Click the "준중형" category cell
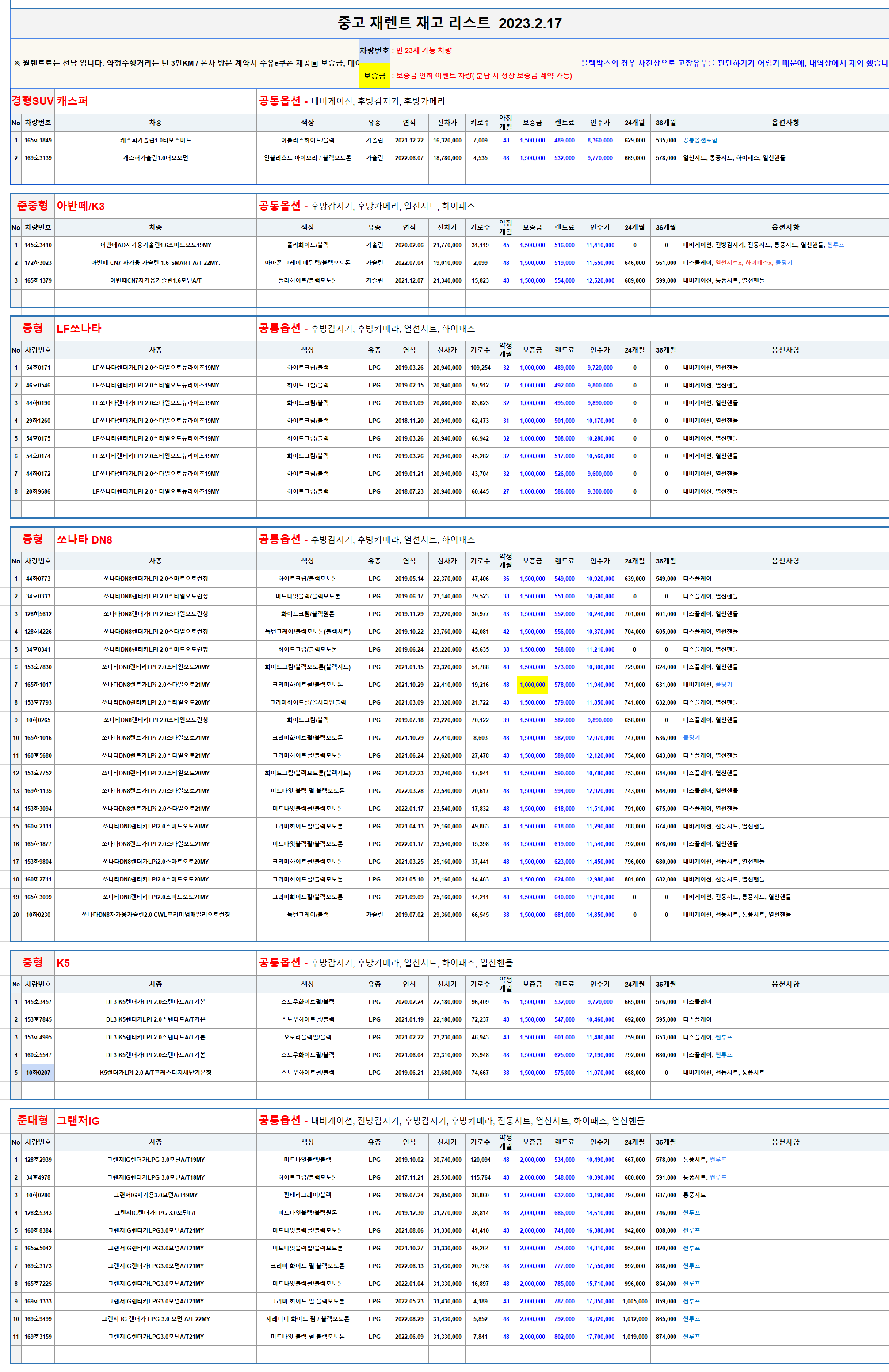The height and width of the screenshot is (1372, 889). coord(32,206)
